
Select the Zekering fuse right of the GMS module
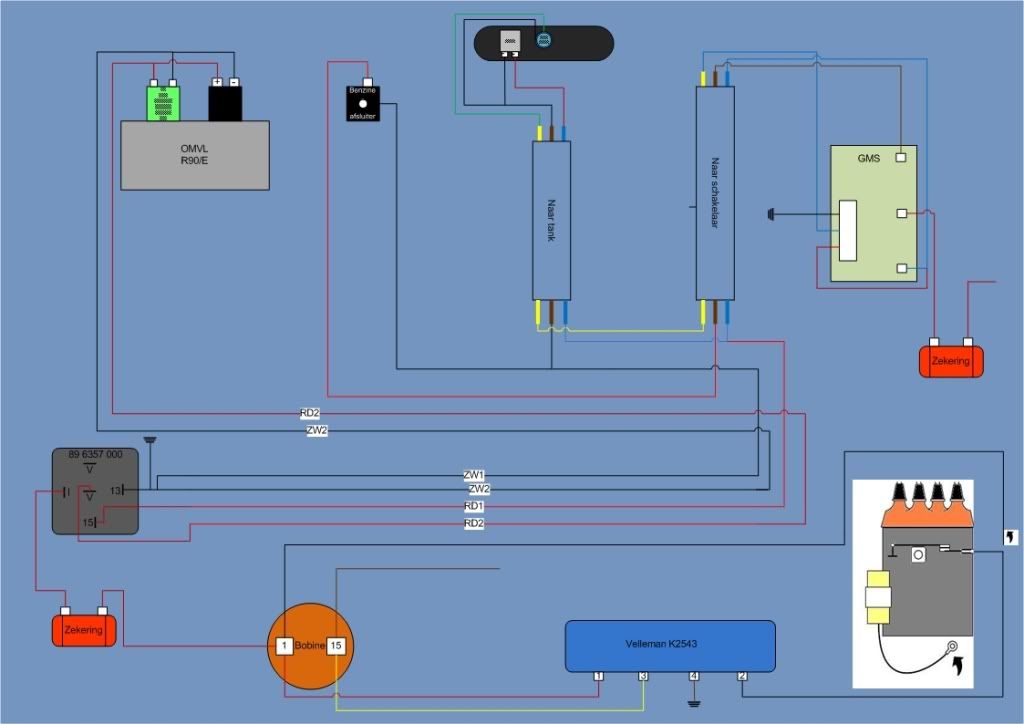click(951, 361)
